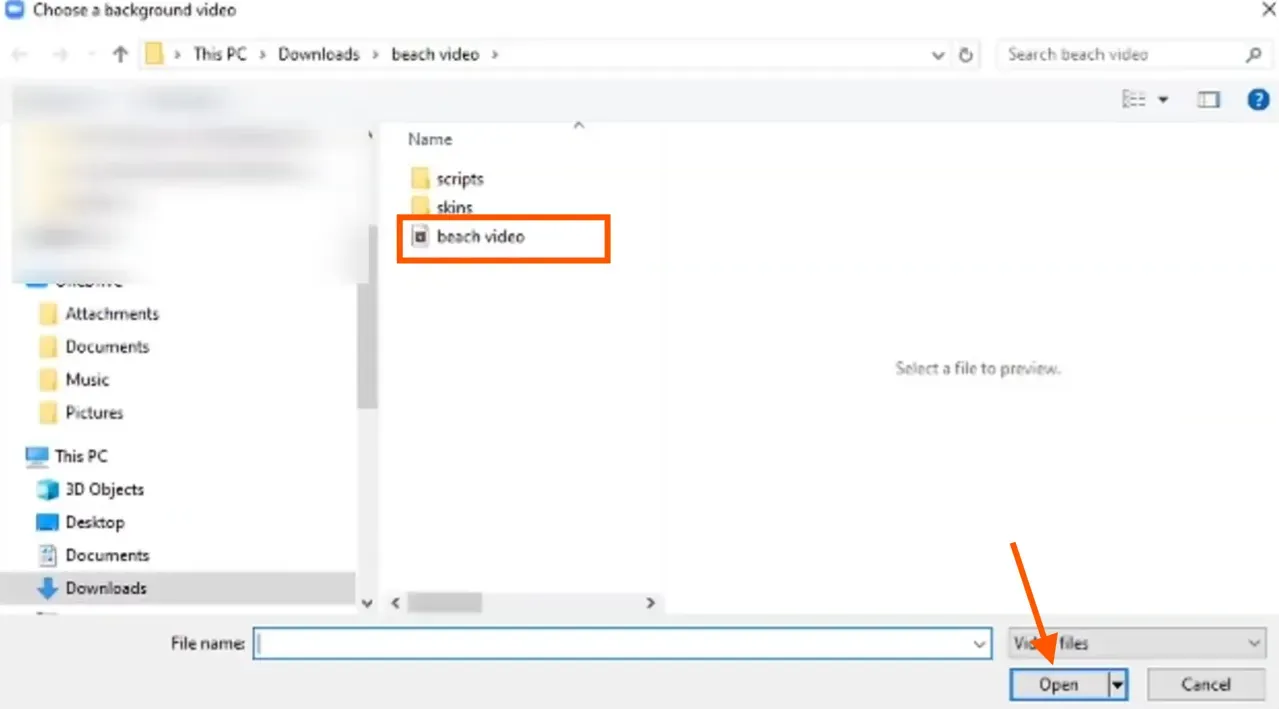Click This PC in the breadcrumb path
Screen dimensions: 1279x709
(219, 54)
